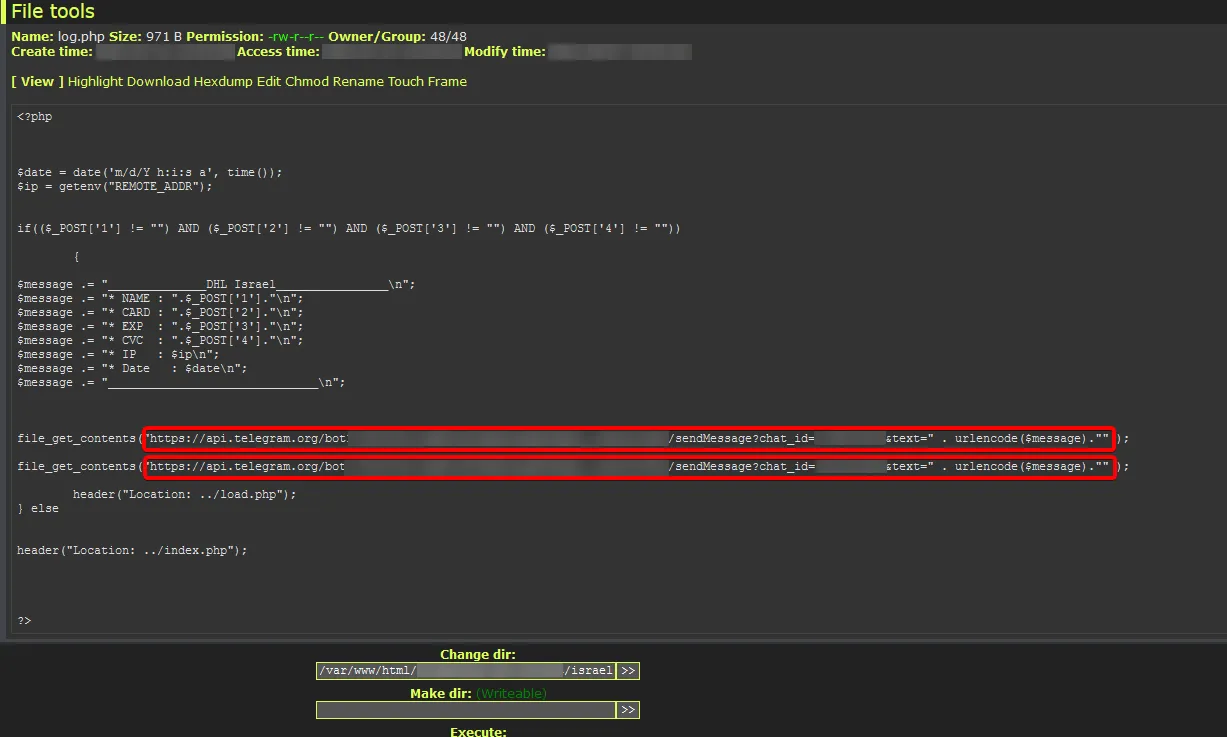Focus the Change dir path field
This screenshot has width=1227, height=737.
pos(466,671)
